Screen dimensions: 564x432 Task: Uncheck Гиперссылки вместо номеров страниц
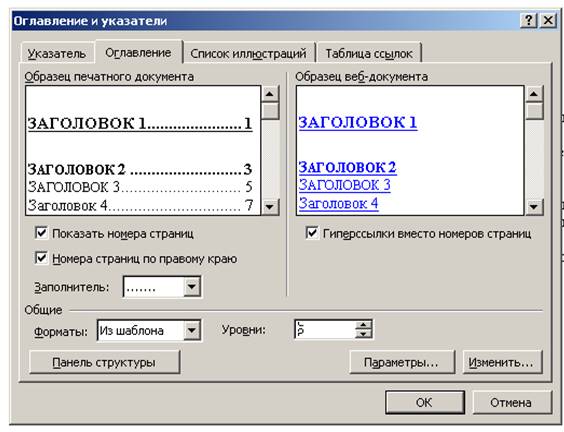[x=312, y=233]
